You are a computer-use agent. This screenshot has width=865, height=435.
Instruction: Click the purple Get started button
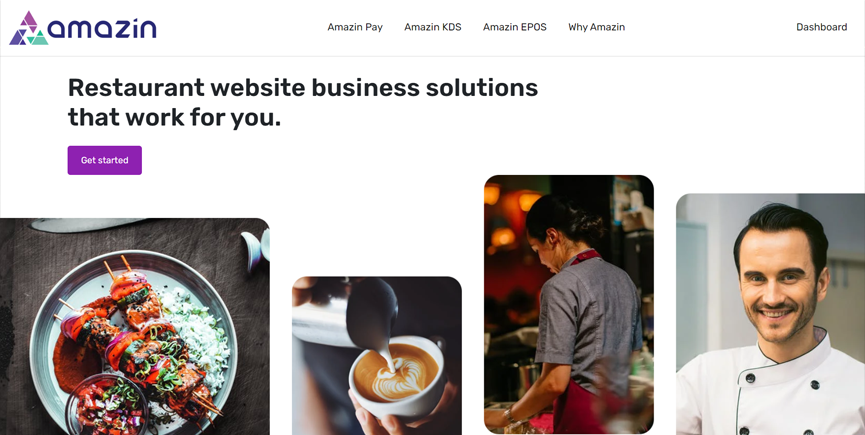pos(105,160)
